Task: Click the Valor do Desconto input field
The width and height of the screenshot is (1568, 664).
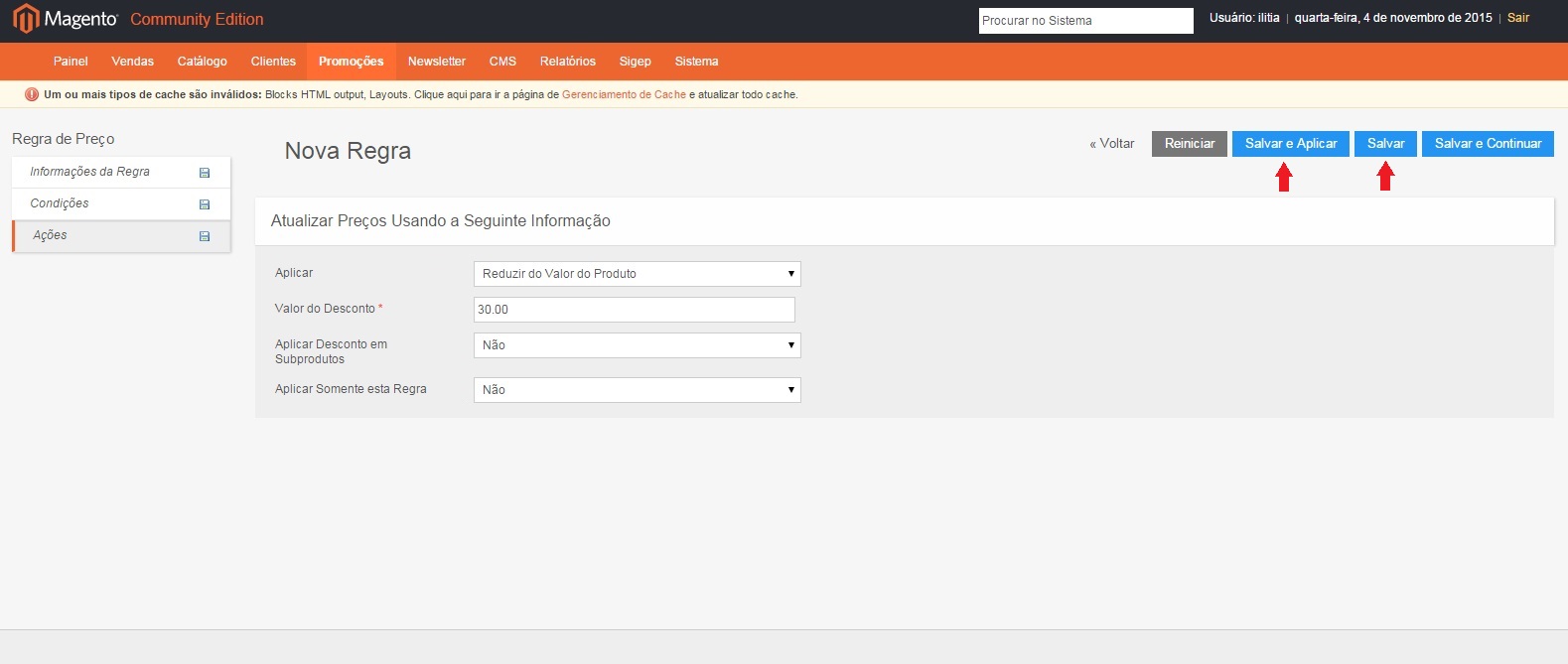Action: pyautogui.click(x=635, y=310)
